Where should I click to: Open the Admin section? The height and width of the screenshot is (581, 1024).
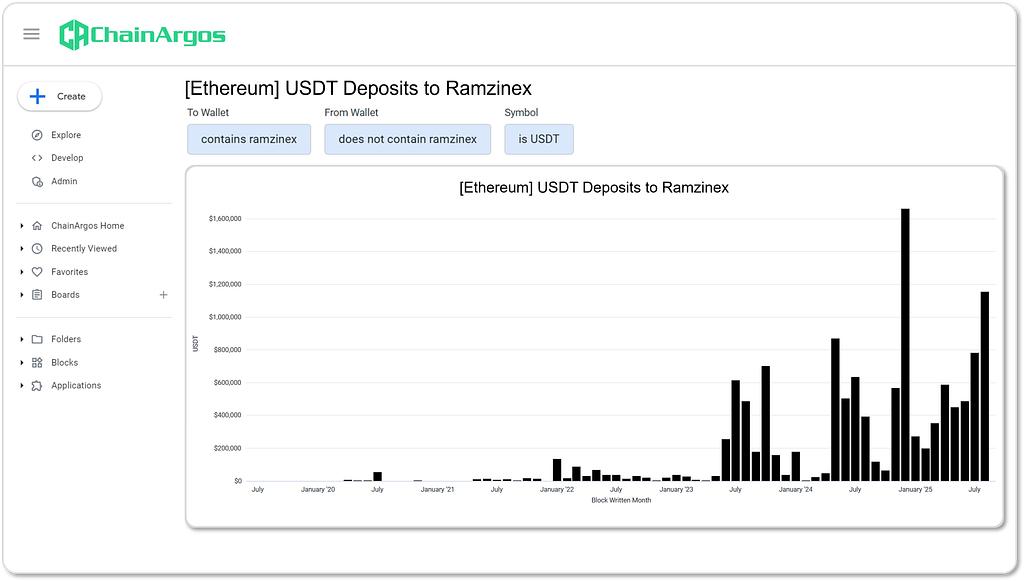pyautogui.click(x=64, y=181)
